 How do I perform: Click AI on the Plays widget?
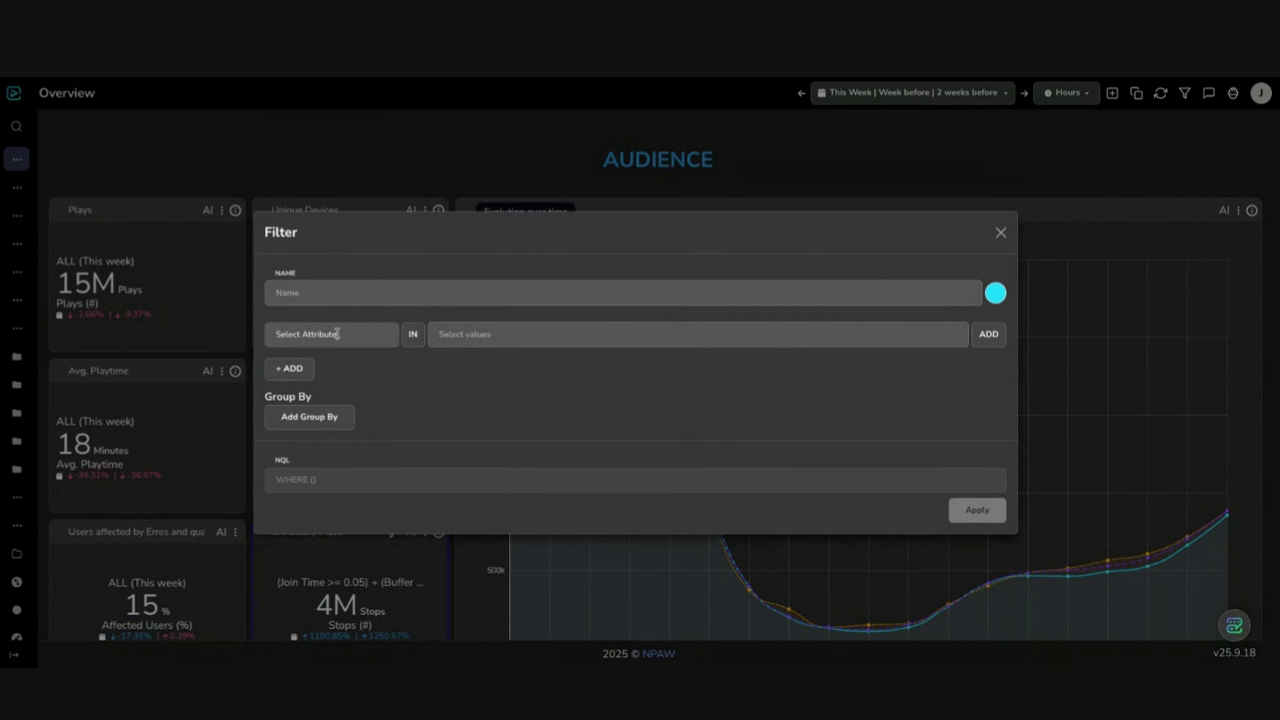208,211
